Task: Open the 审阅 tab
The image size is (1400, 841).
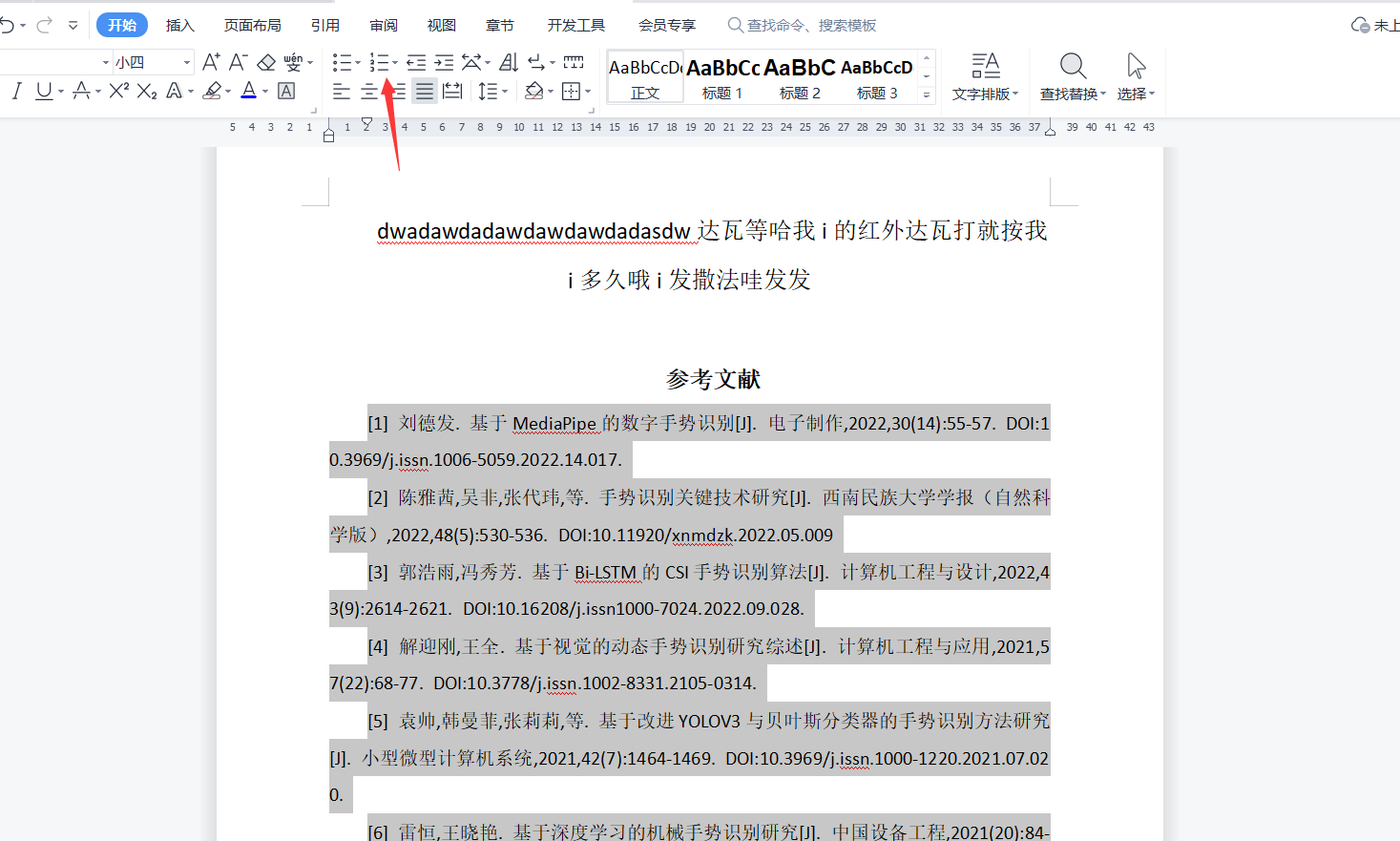Action: pos(384,25)
